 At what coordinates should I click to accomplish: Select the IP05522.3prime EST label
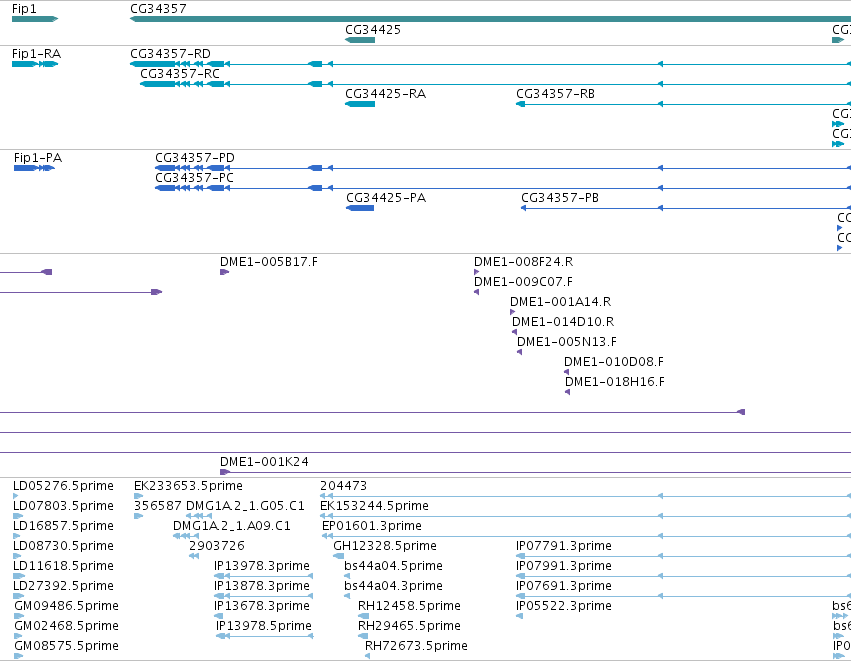point(564,606)
